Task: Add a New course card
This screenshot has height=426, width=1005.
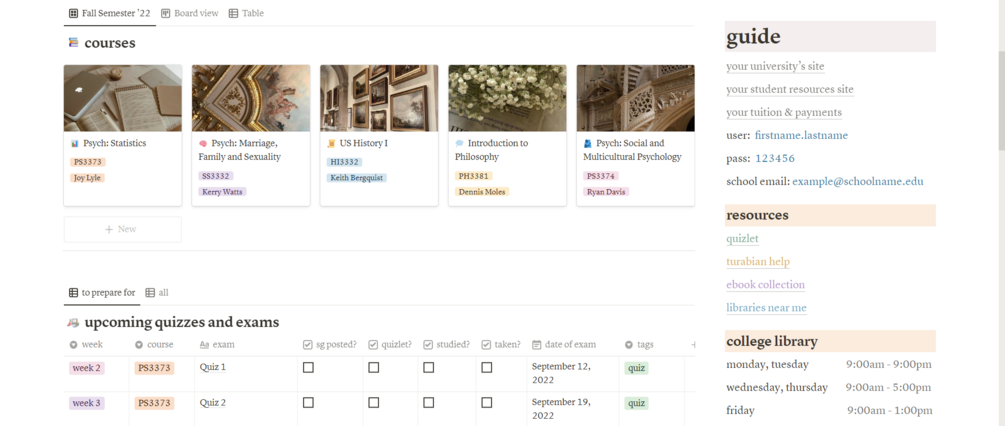Action: pyautogui.click(x=122, y=229)
